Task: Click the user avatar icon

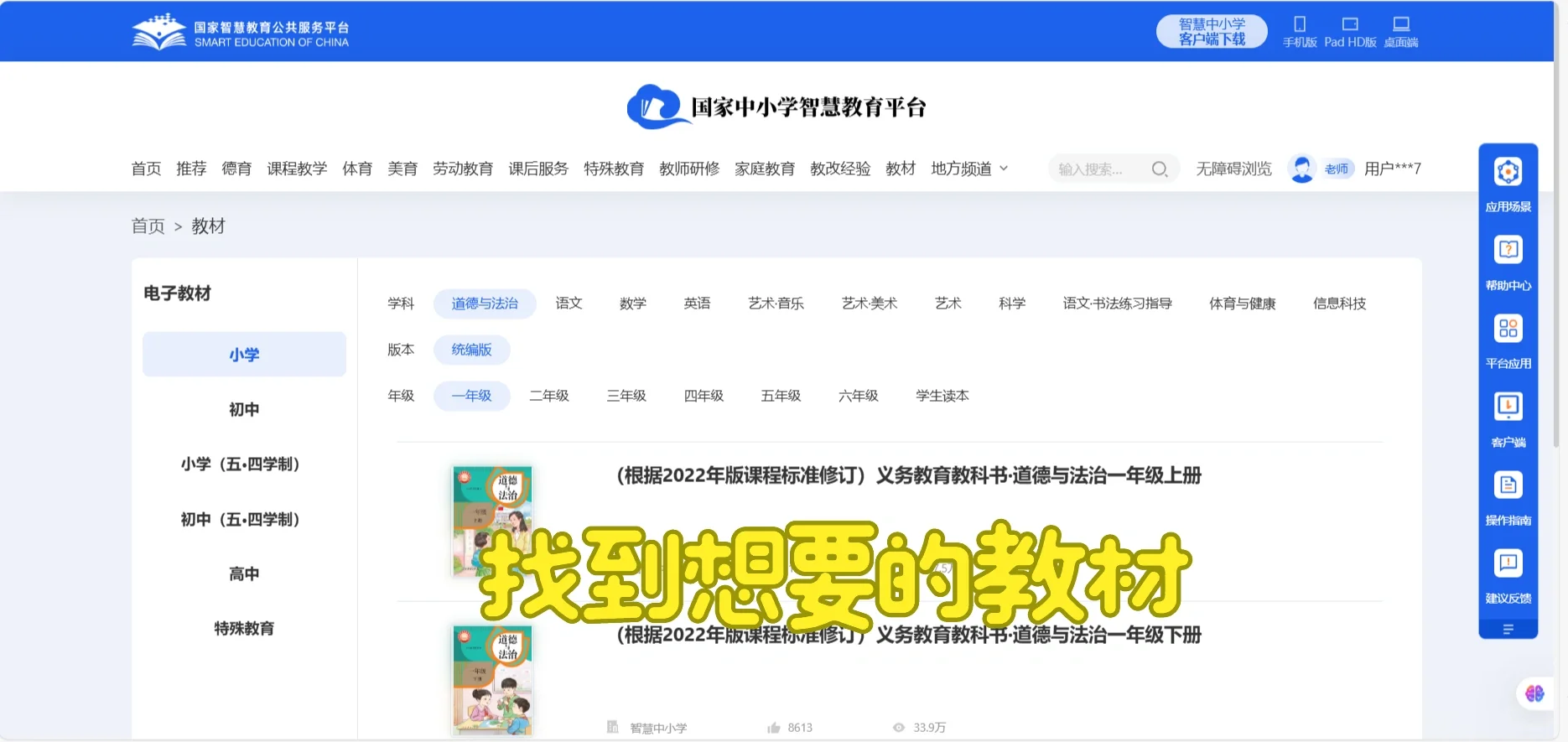Action: (1301, 169)
